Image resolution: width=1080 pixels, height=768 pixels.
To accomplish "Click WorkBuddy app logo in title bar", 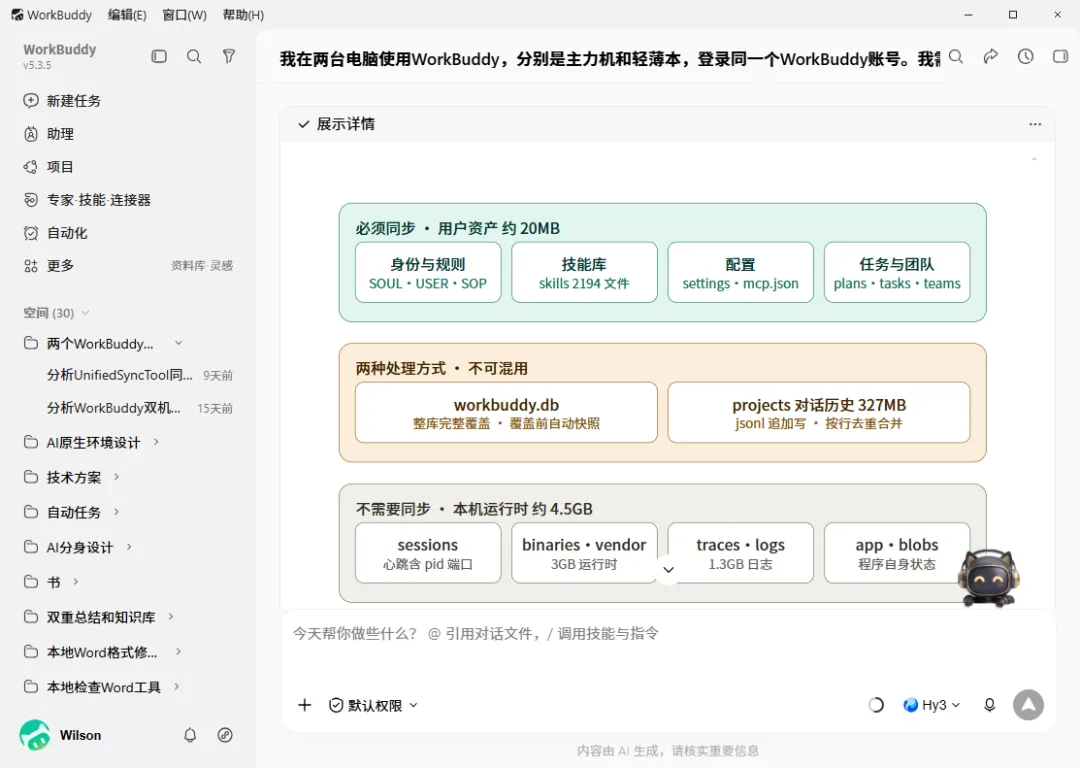I will [17, 14].
